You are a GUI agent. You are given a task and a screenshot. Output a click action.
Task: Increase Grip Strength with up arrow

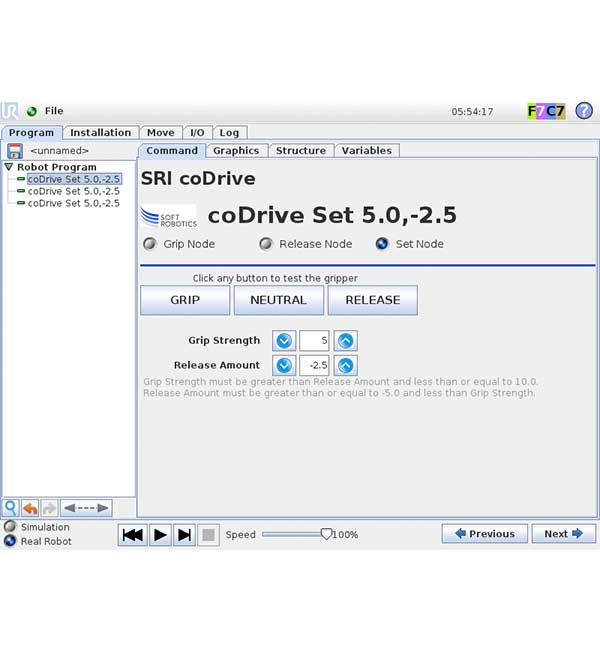pyautogui.click(x=346, y=341)
